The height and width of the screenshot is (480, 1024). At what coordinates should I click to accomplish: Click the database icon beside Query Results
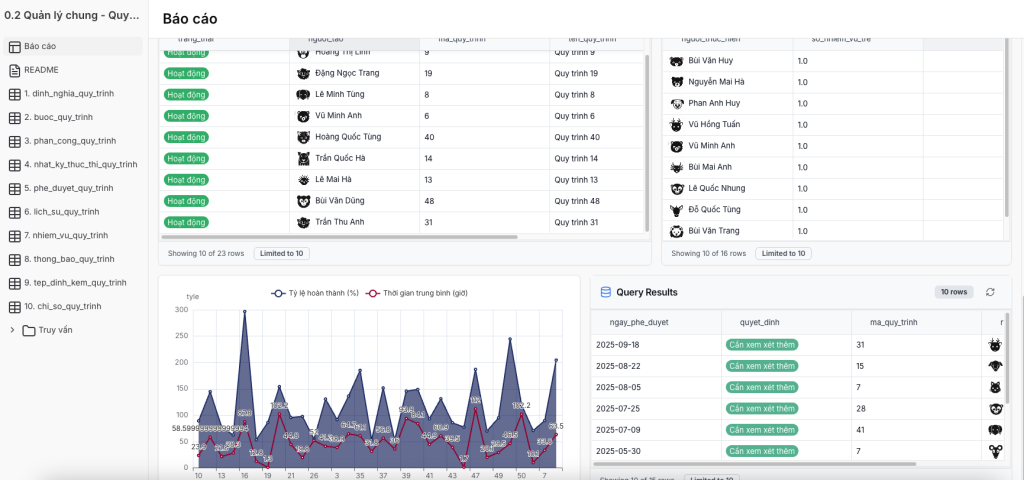coord(605,292)
